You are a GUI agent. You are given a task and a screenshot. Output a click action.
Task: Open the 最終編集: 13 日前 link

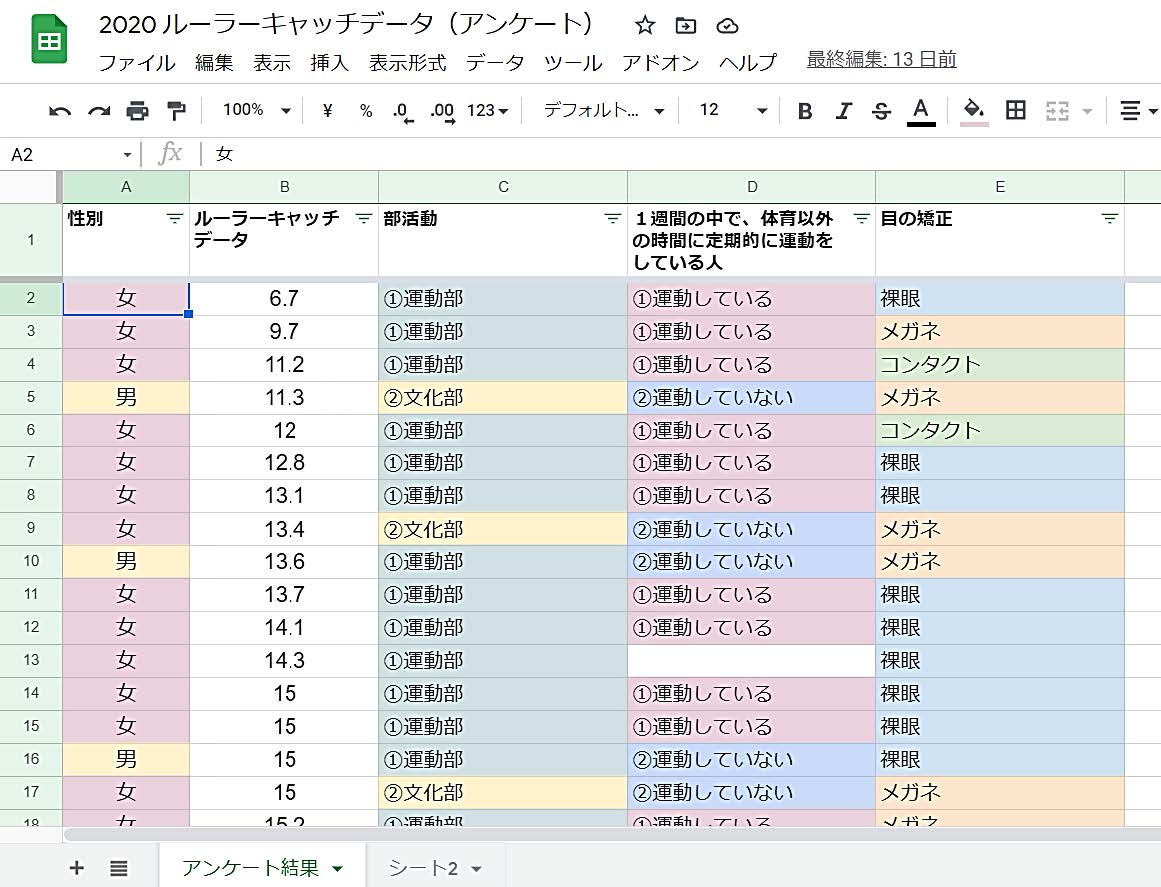881,60
